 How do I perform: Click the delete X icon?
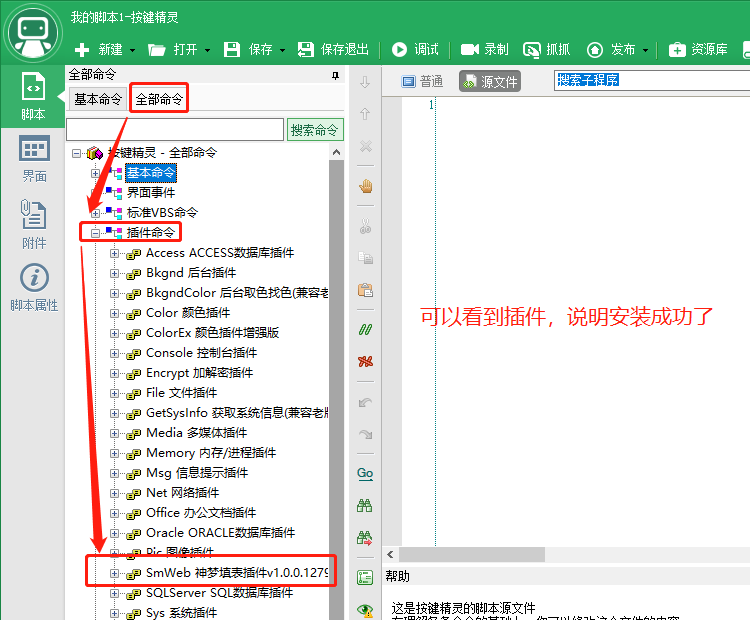coord(365,146)
